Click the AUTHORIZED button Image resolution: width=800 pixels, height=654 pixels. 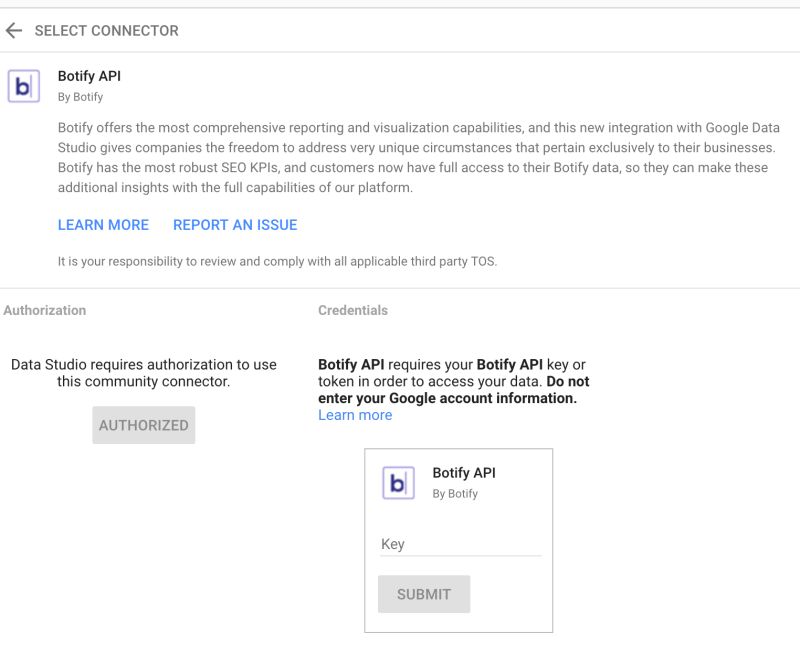[143, 424]
